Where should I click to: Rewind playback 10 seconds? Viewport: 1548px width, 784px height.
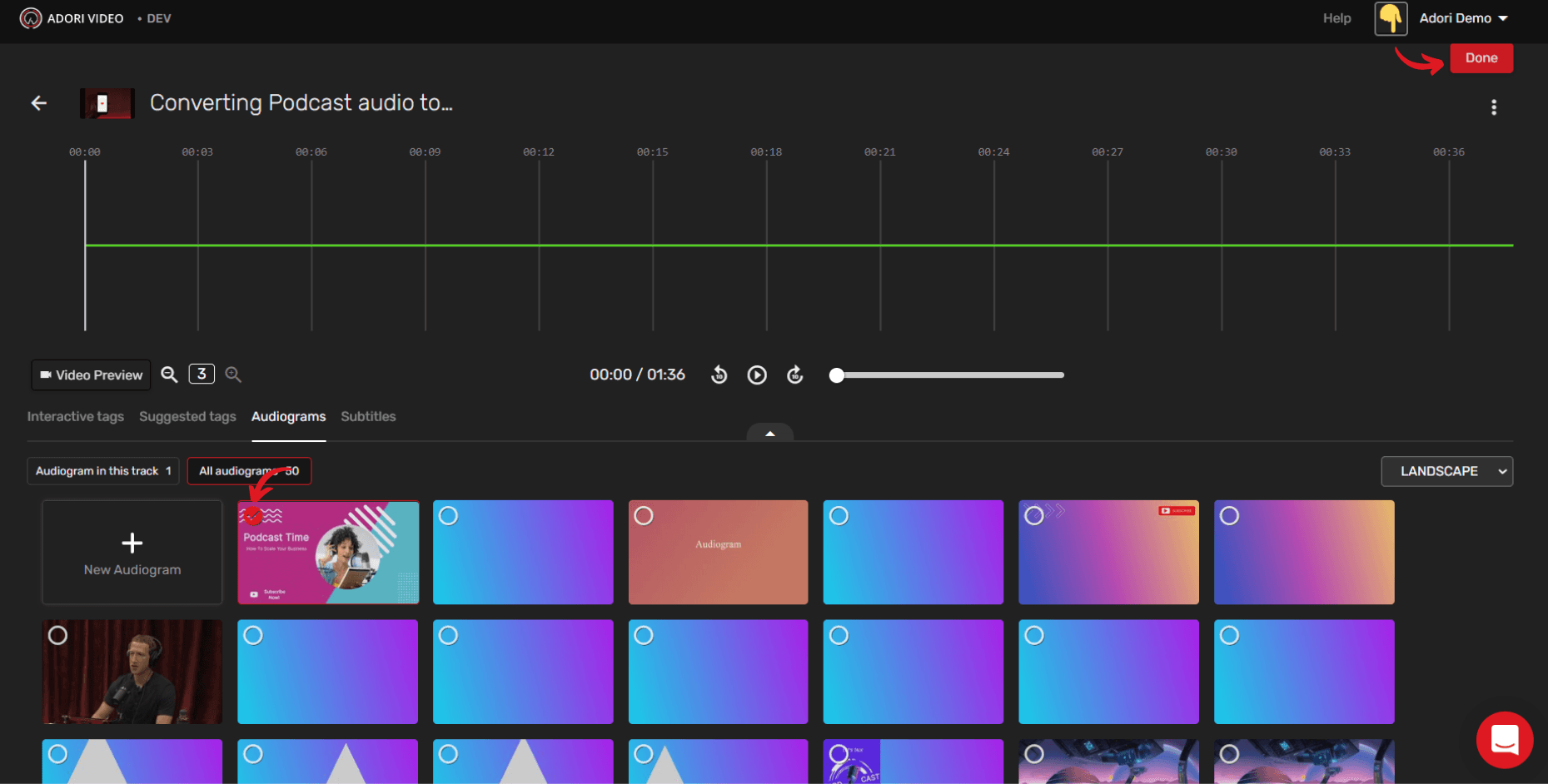pyautogui.click(x=719, y=375)
